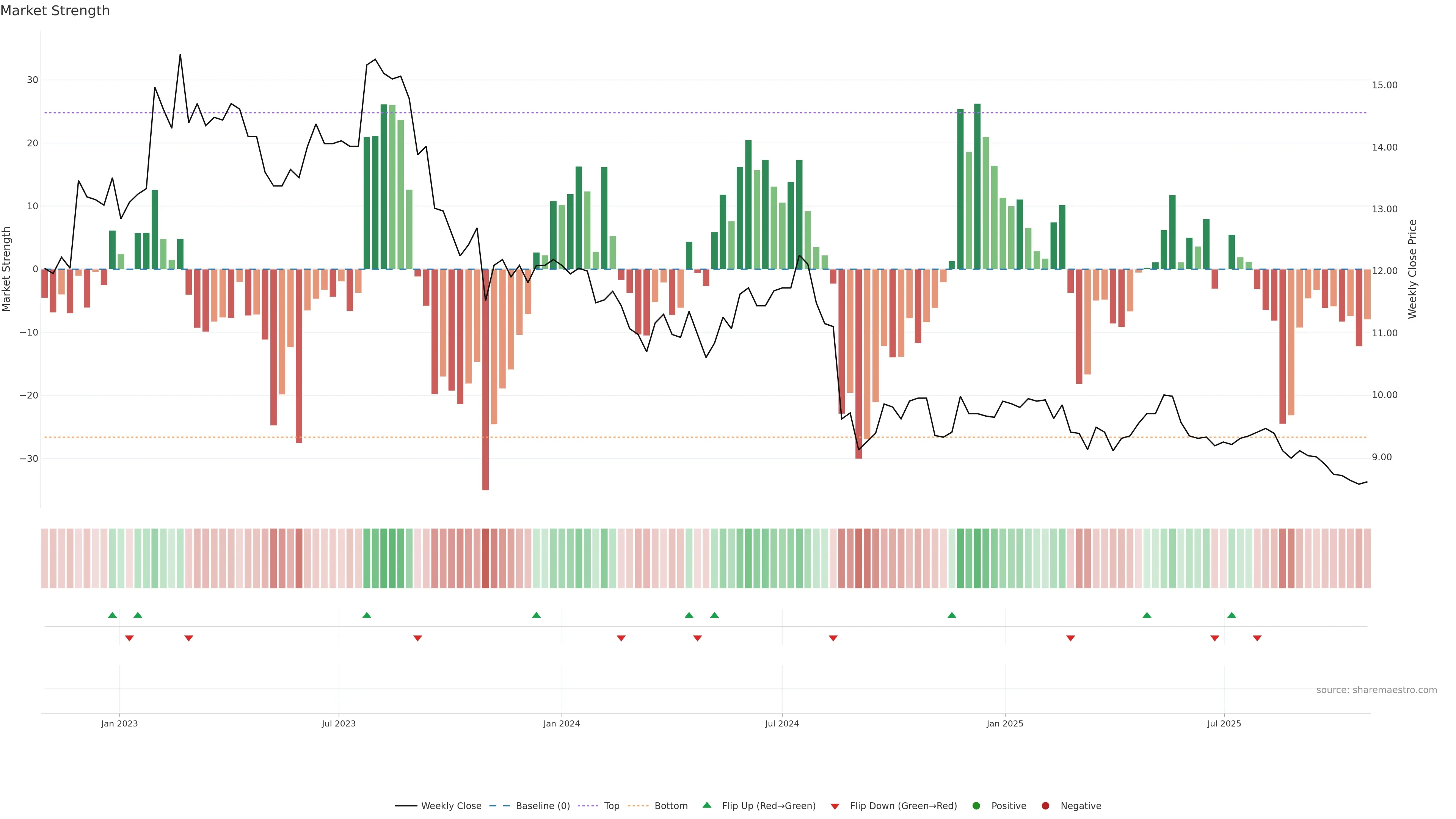This screenshot has height=819, width=1456.
Task: Click the flip-up triangle just after Jul 2023
Action: click(367, 615)
